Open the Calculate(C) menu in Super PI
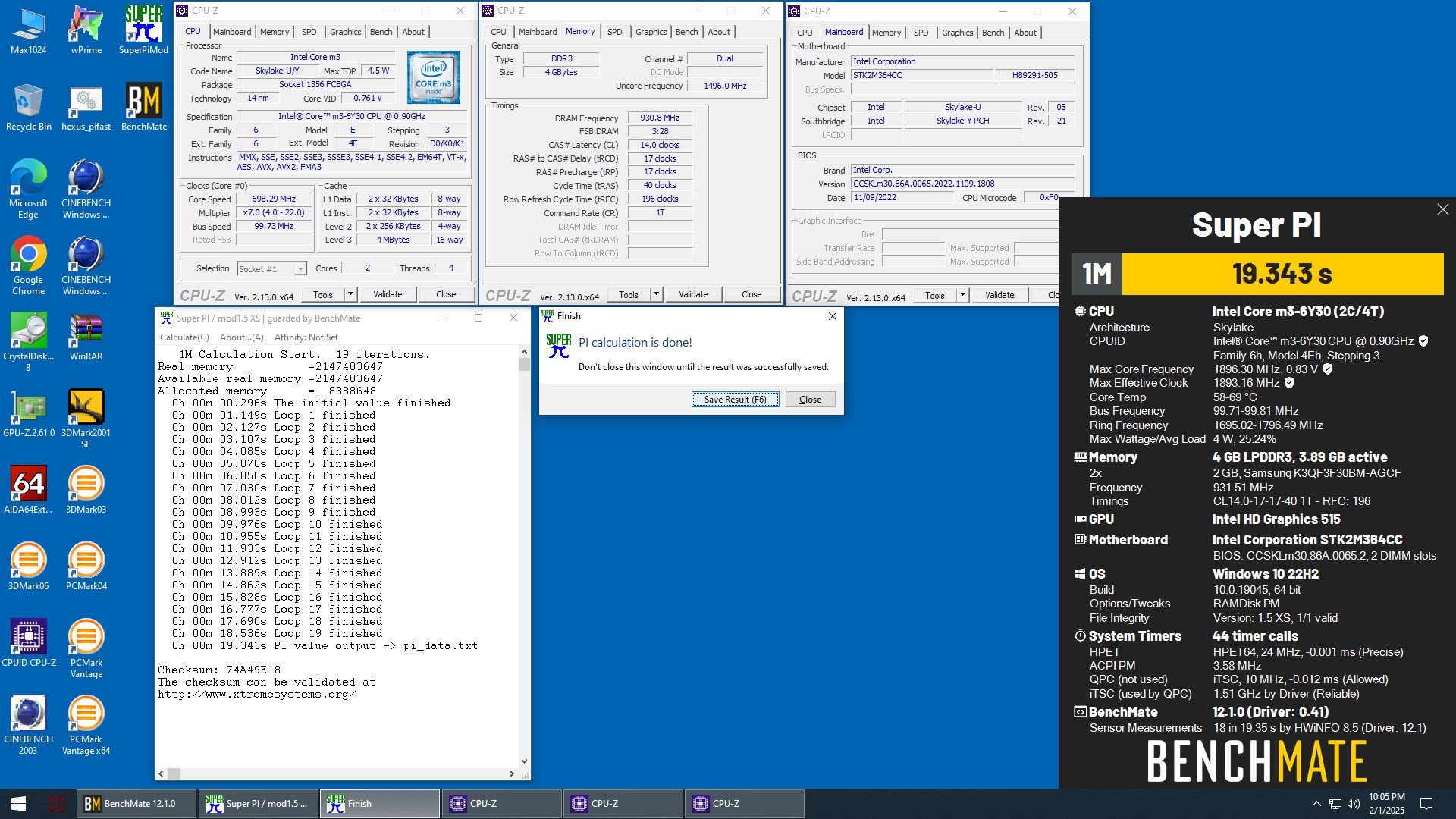This screenshot has height=819, width=1456. [184, 337]
